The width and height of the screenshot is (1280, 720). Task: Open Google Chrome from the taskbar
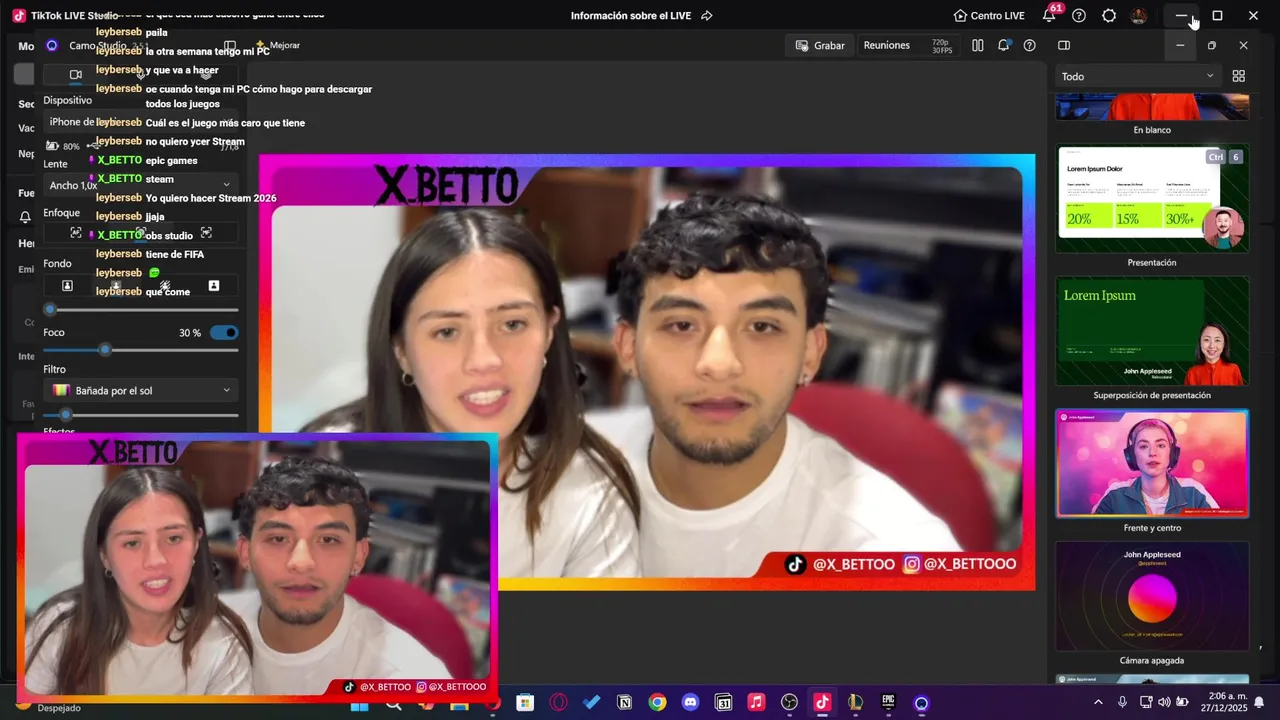(657, 702)
